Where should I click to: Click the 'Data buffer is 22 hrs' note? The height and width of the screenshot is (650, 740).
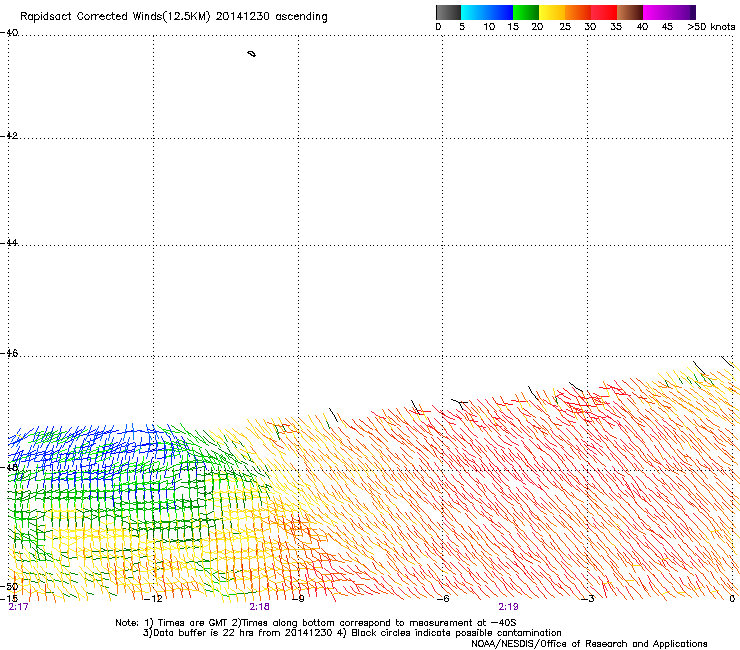click(352, 633)
